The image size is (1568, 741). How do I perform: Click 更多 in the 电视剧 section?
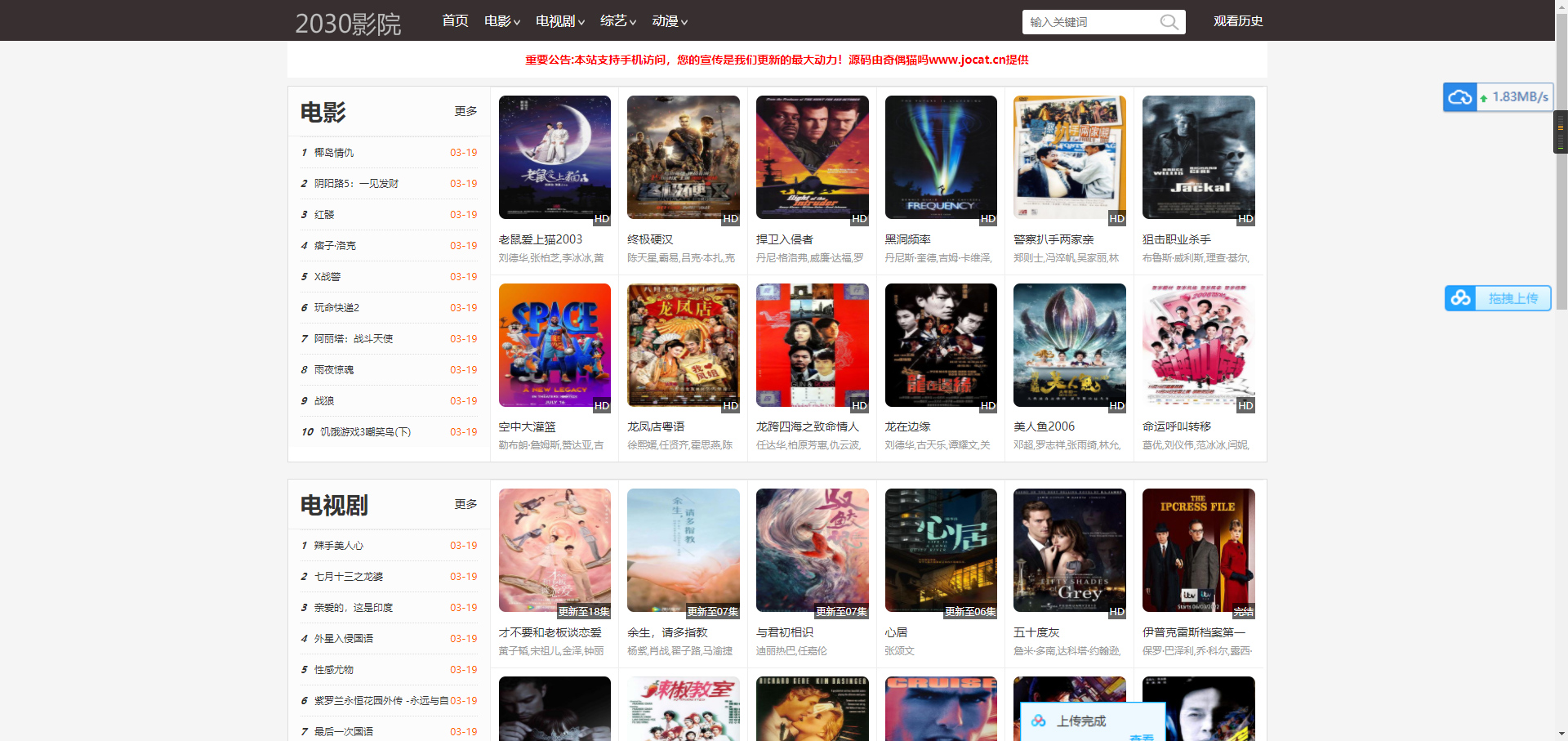[x=465, y=504]
